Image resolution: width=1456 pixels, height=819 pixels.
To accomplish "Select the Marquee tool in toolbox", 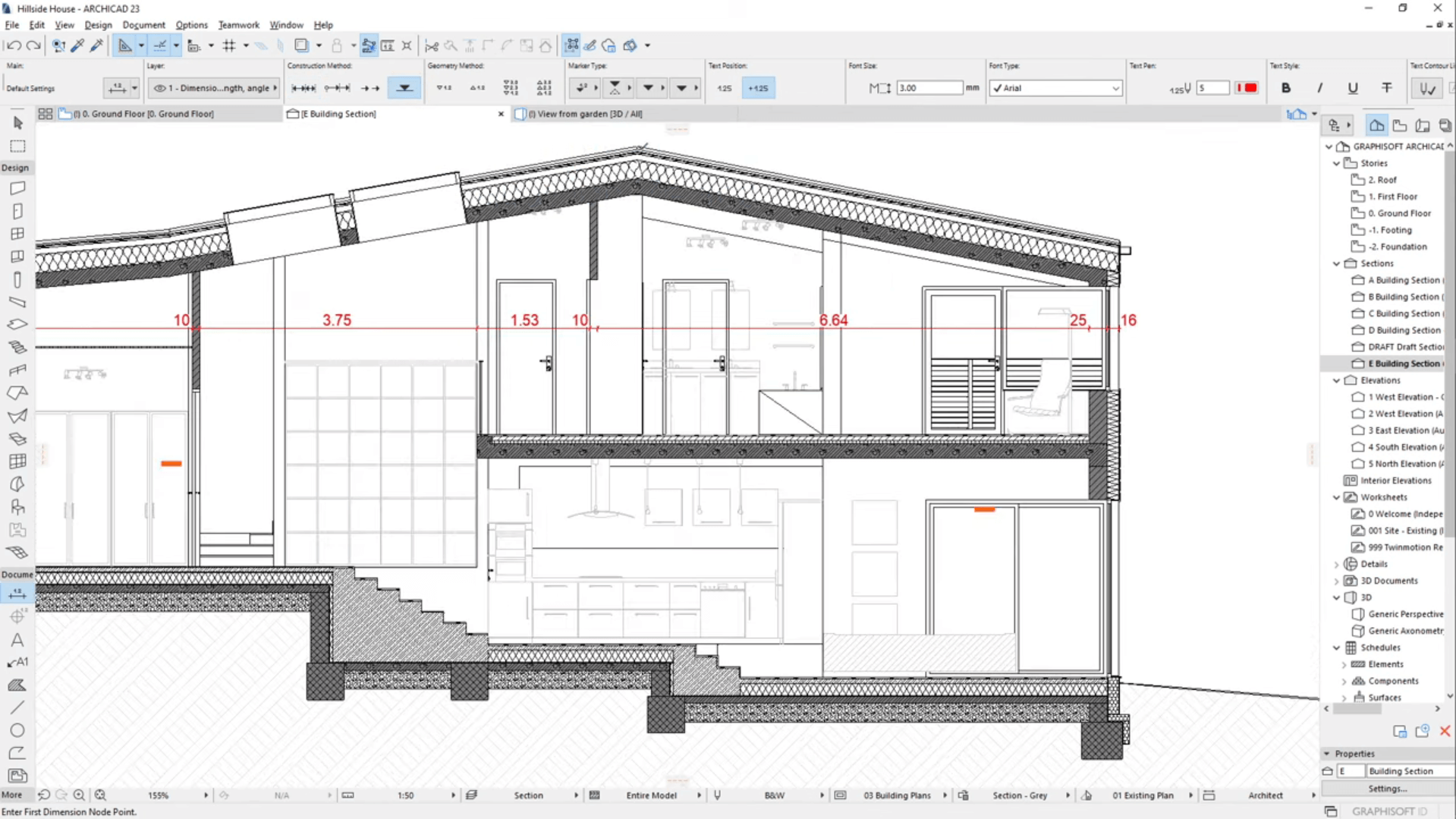I will (17, 146).
